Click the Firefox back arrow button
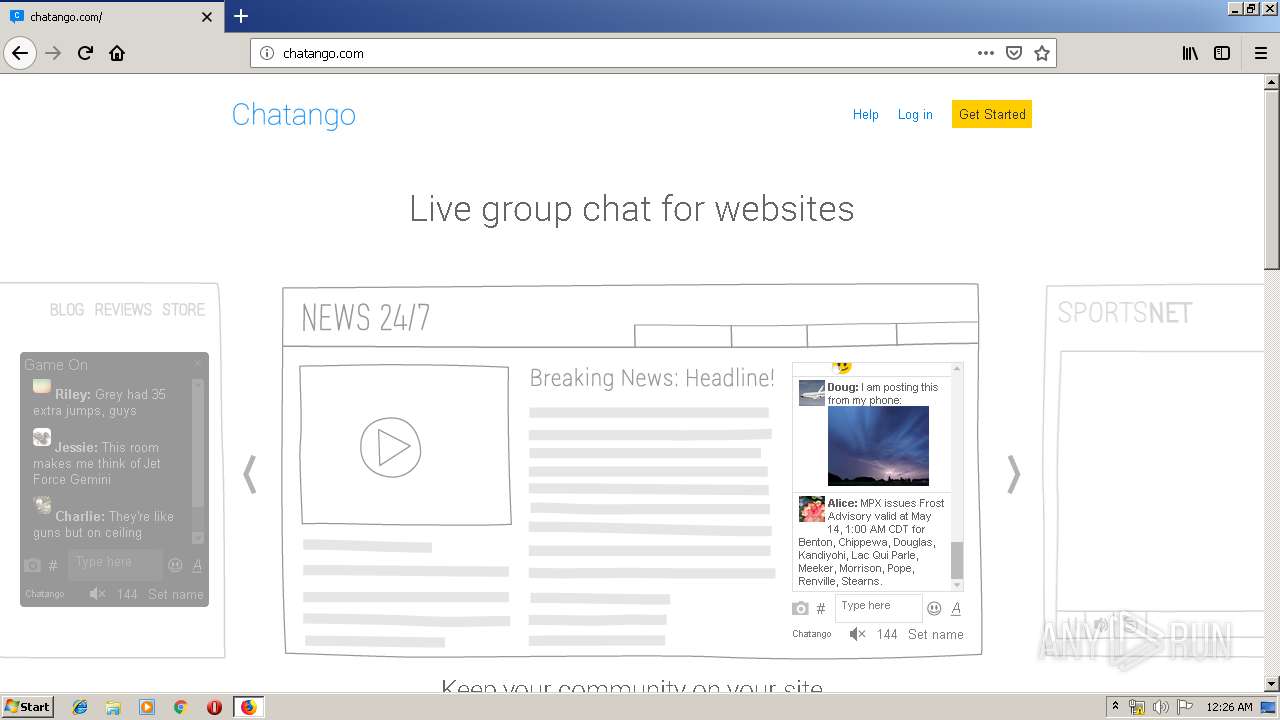This screenshot has height=720, width=1280. [x=20, y=53]
